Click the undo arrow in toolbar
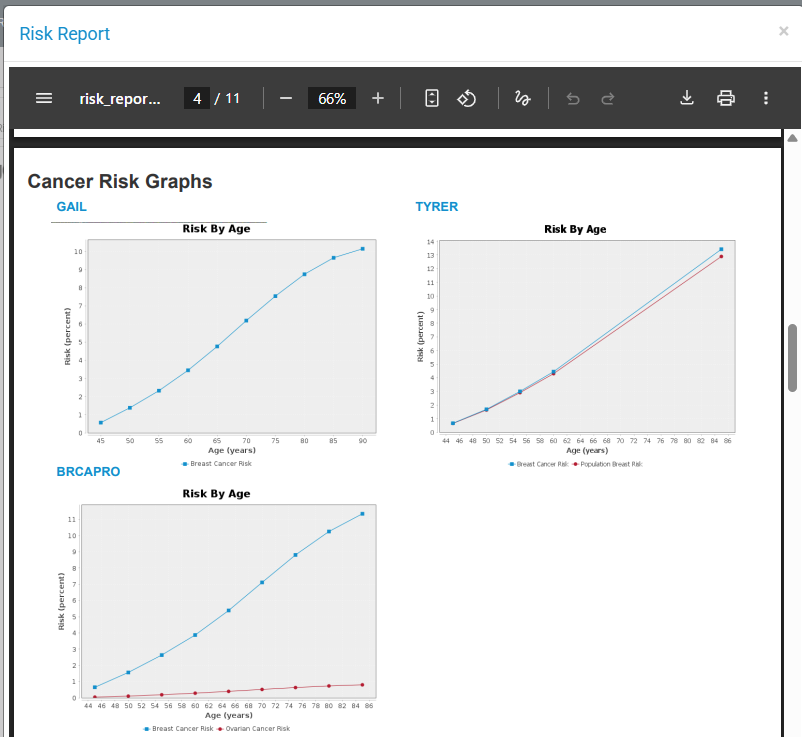The image size is (802, 737). point(573,98)
